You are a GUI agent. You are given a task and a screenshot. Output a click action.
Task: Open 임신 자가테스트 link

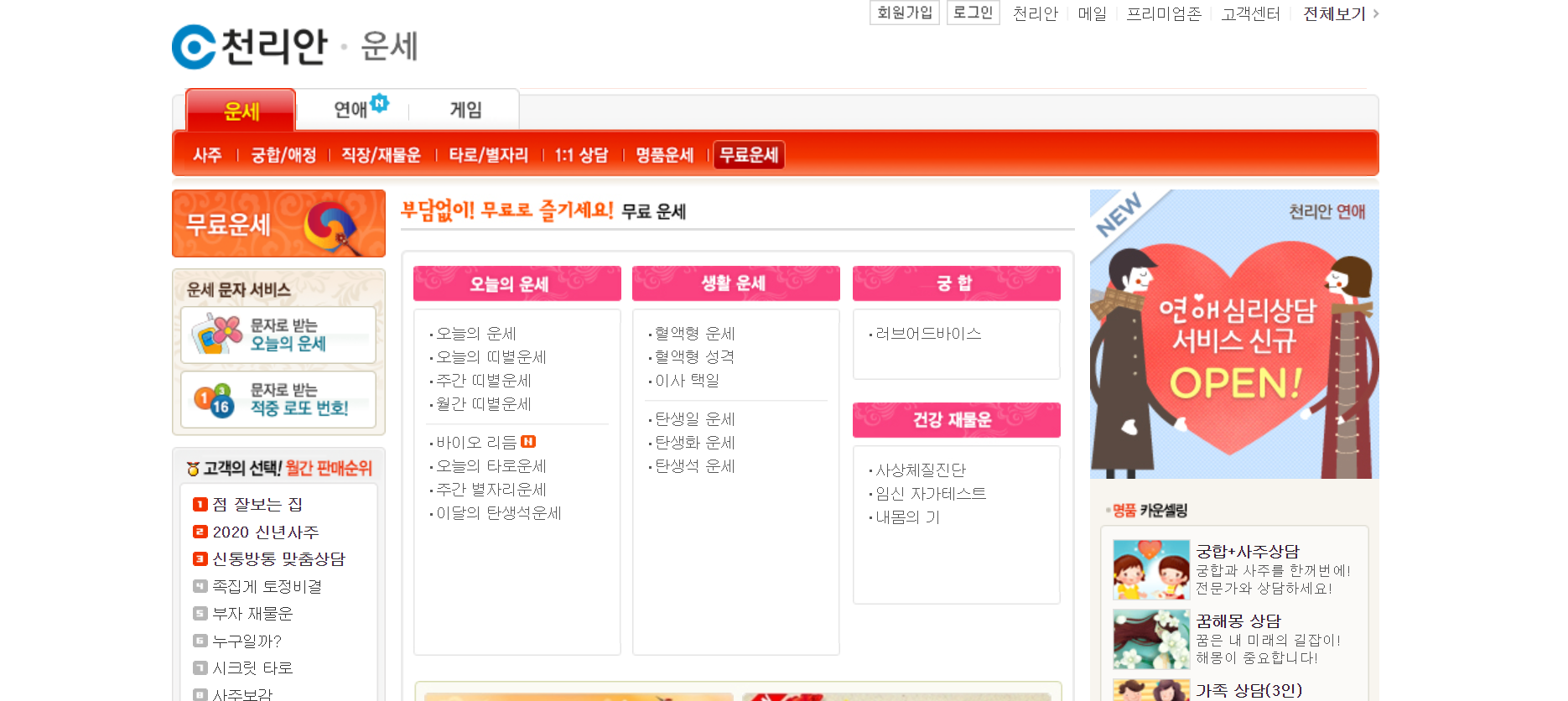931,494
